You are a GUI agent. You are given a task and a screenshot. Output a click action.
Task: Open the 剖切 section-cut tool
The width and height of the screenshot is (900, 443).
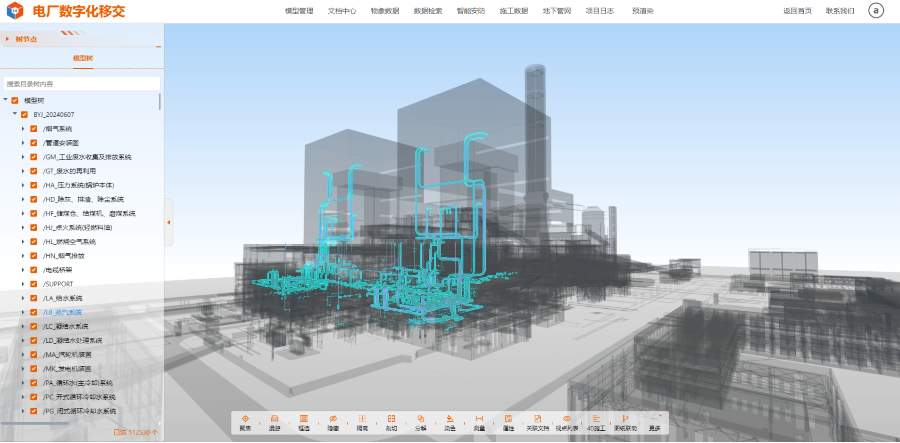[391, 420]
